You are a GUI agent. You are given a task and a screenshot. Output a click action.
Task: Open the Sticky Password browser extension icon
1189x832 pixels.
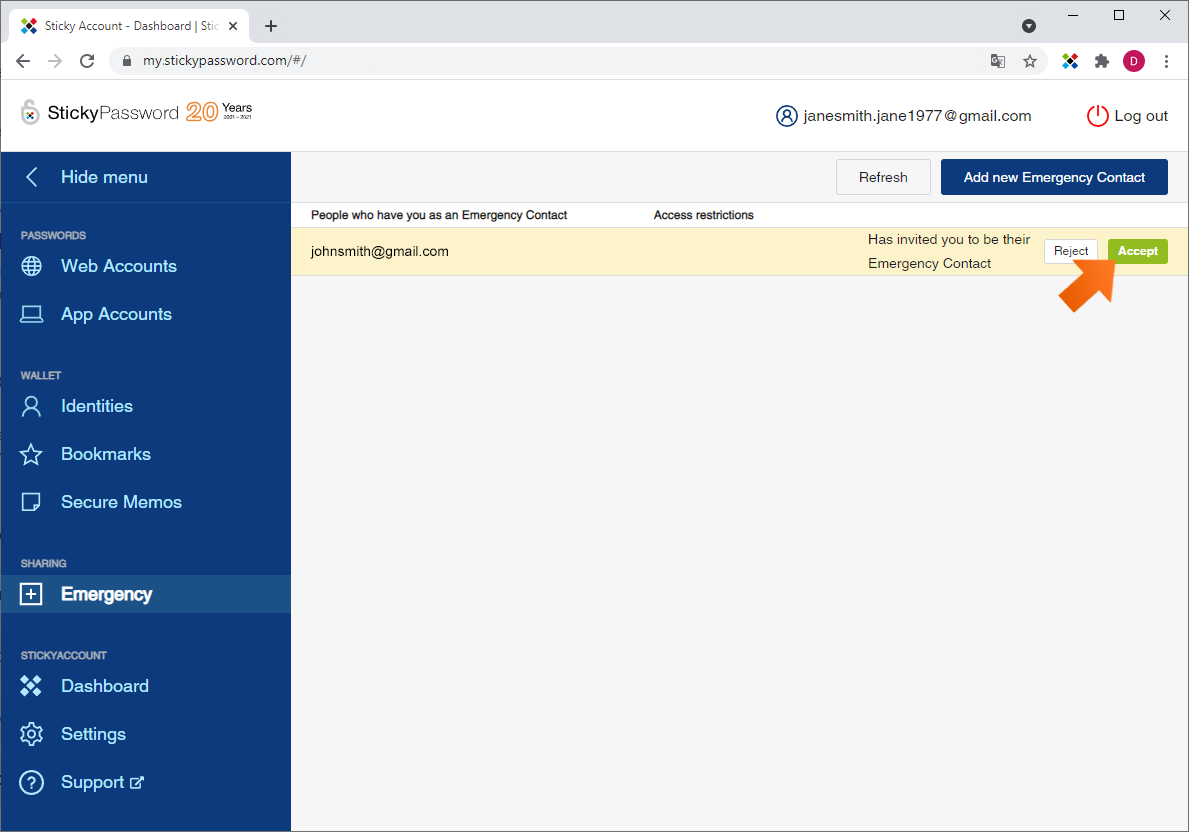click(1070, 61)
